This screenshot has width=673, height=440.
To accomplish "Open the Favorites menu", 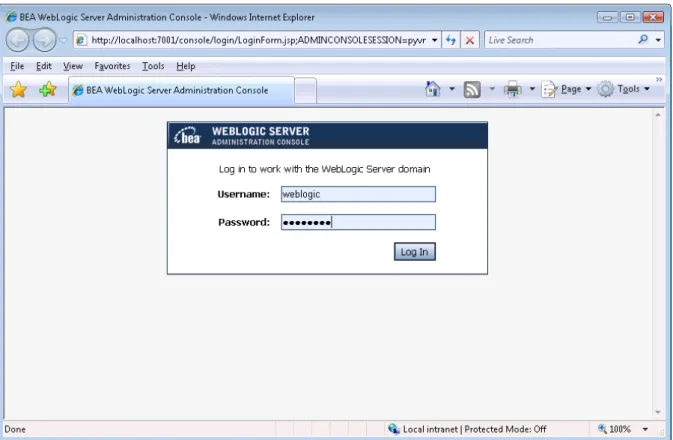I will tap(112, 66).
